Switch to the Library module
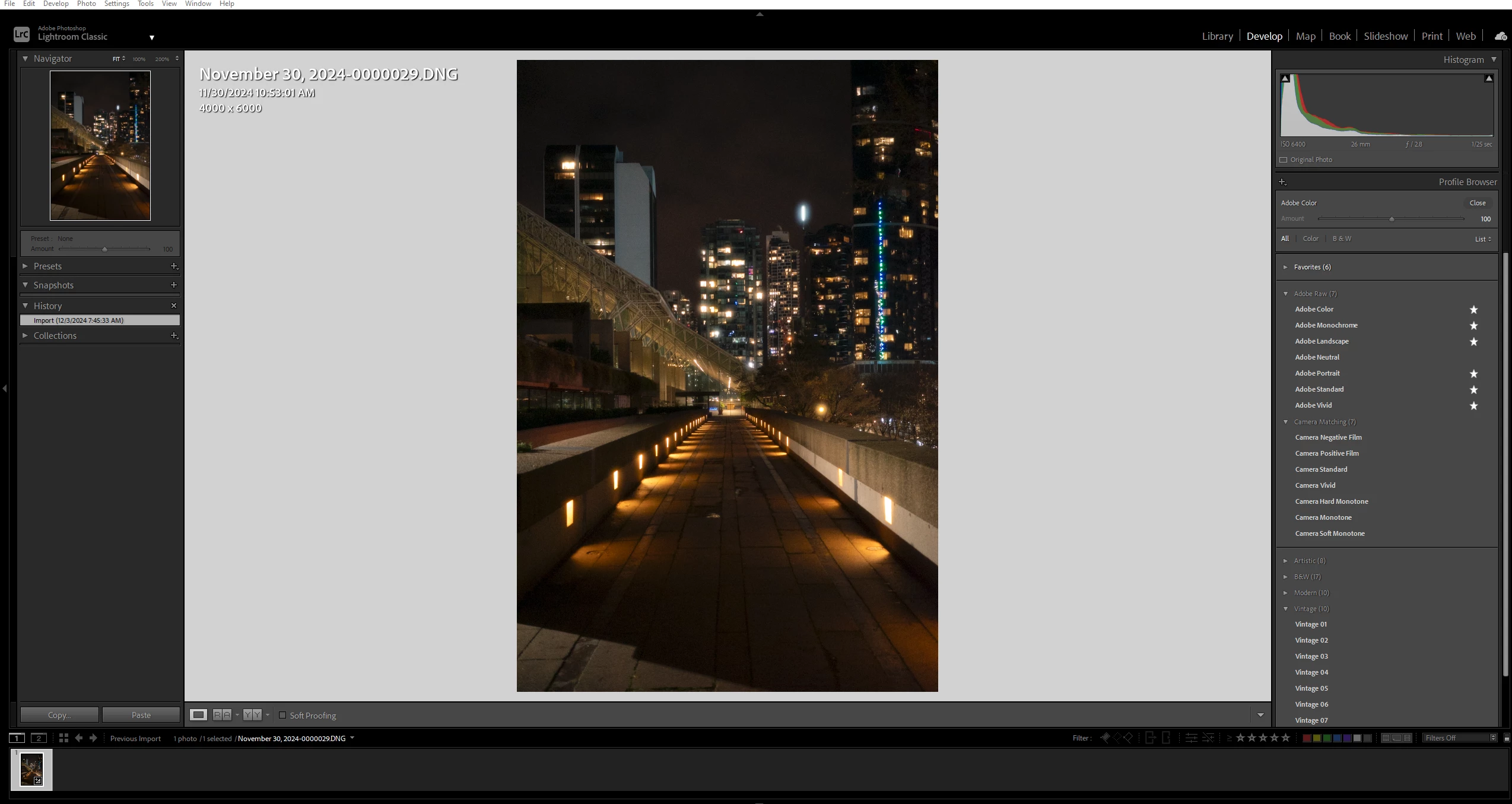The height and width of the screenshot is (804, 1512). click(x=1217, y=36)
